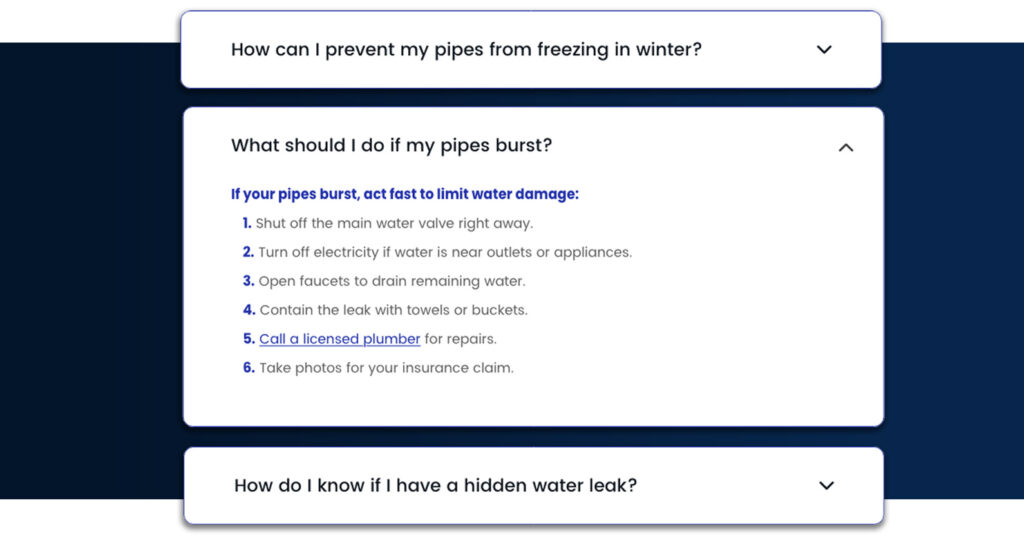The height and width of the screenshot is (538, 1024).
Task: Click the blue number 3 list marker
Action: (248, 281)
